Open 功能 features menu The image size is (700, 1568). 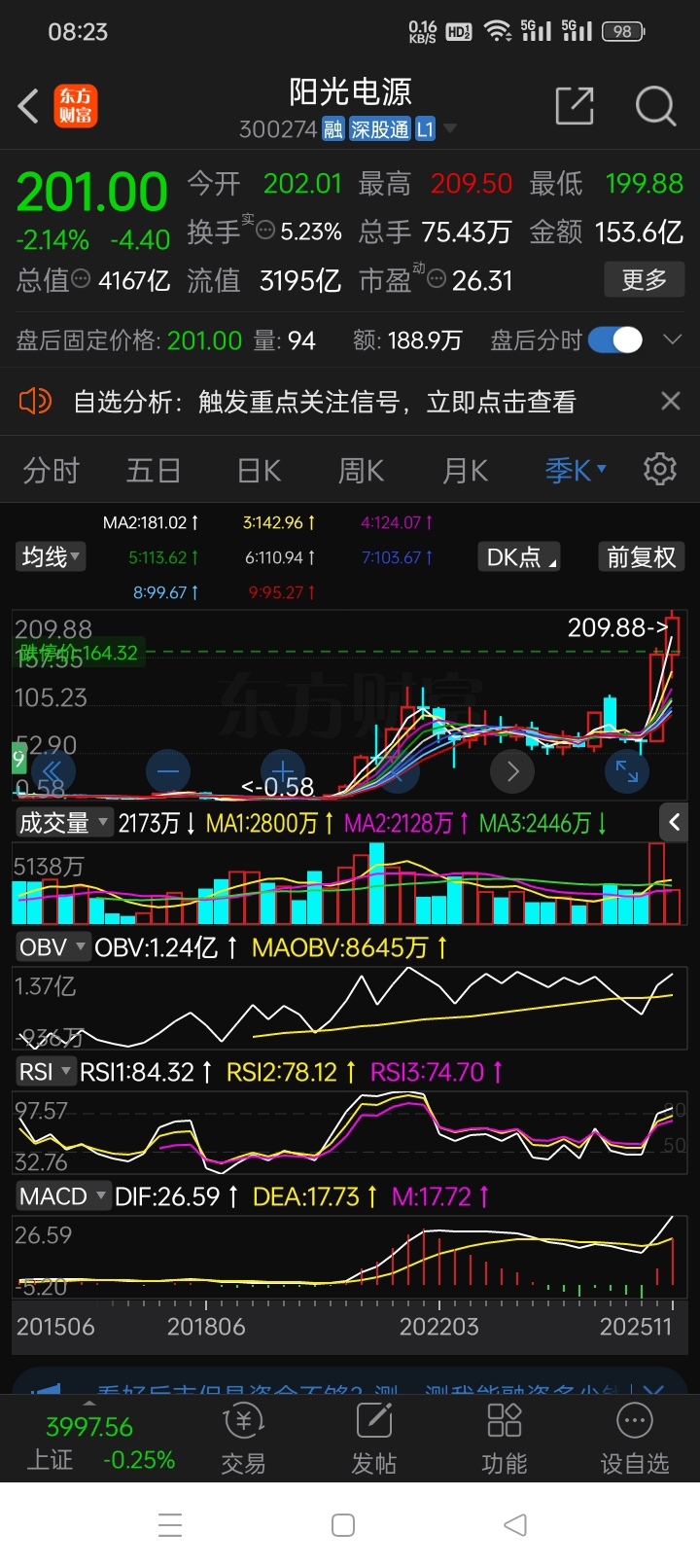[x=505, y=1440]
